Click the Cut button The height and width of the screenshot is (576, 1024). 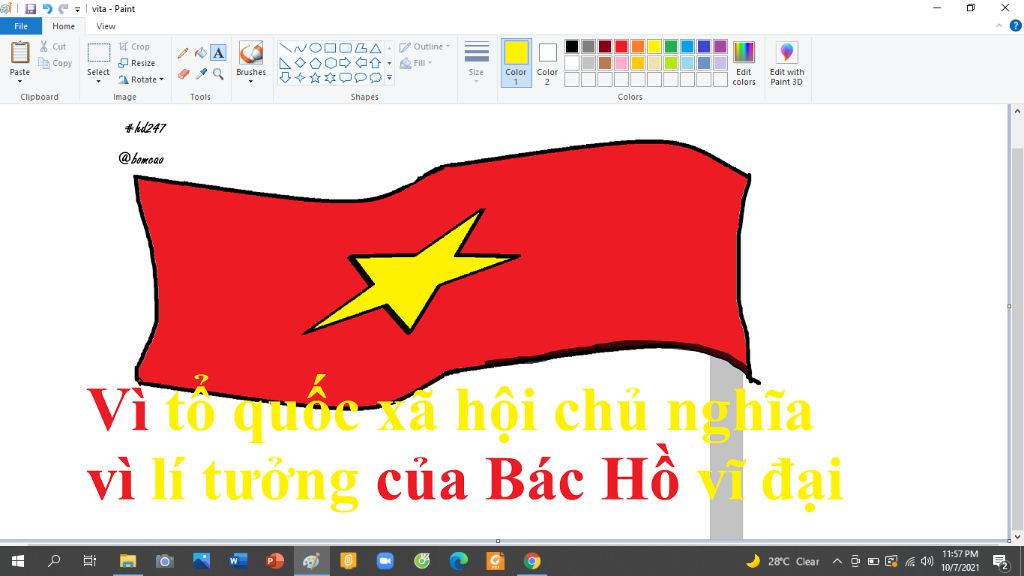coord(52,47)
